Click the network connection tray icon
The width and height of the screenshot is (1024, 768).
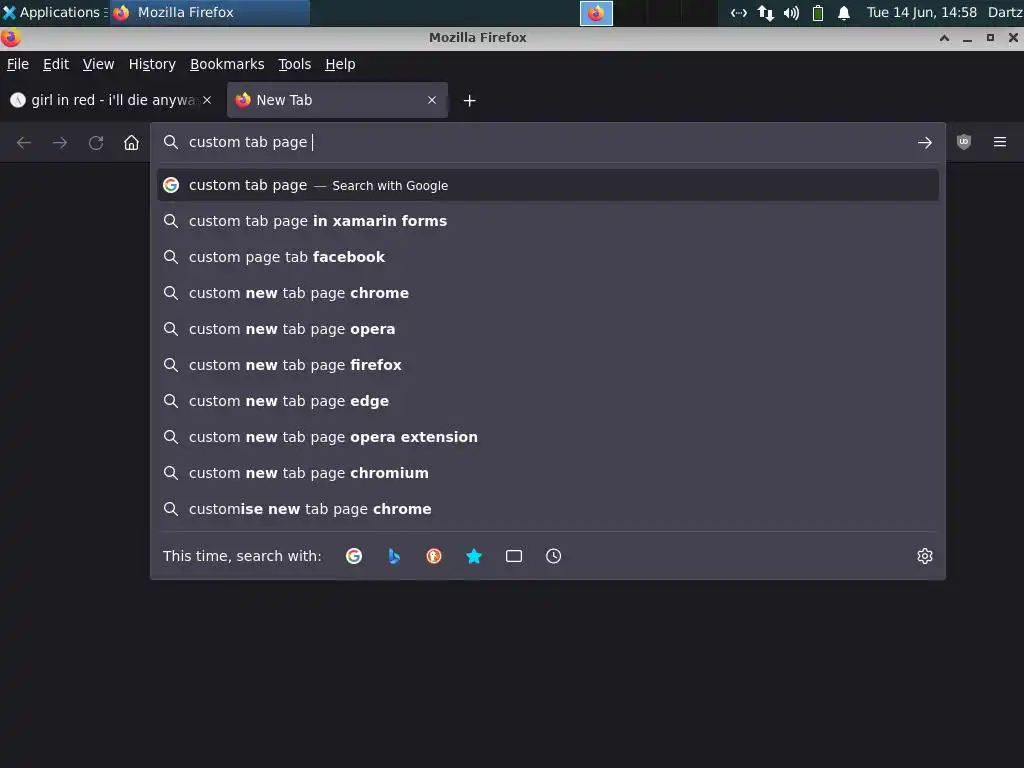[739, 12]
